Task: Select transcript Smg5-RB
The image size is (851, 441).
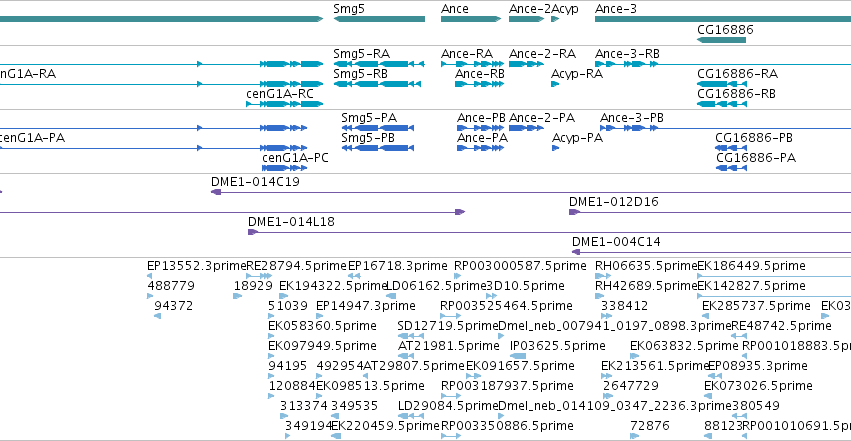Action: point(360,74)
